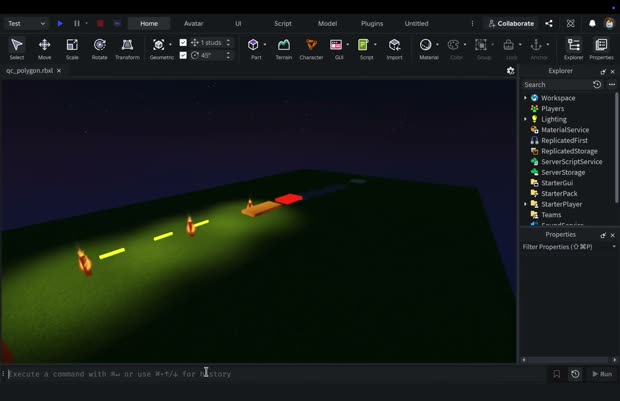Select the Select tool

coord(17,49)
